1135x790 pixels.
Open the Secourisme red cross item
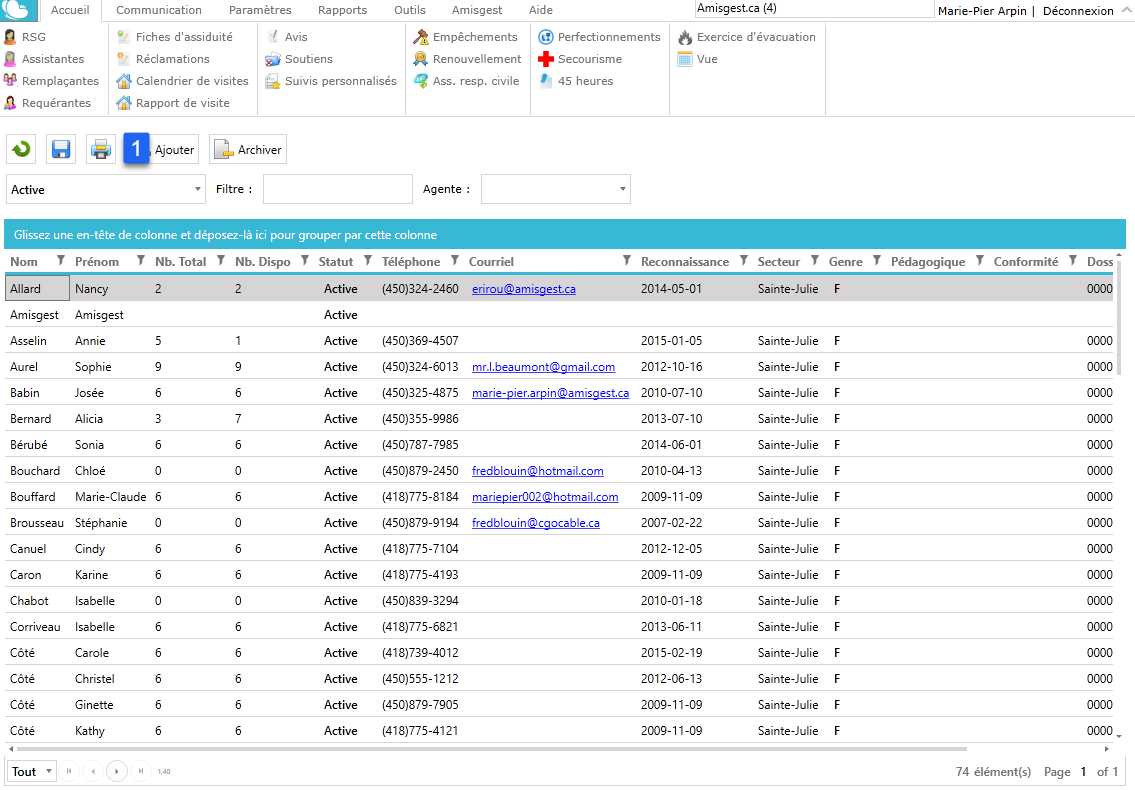pos(580,59)
